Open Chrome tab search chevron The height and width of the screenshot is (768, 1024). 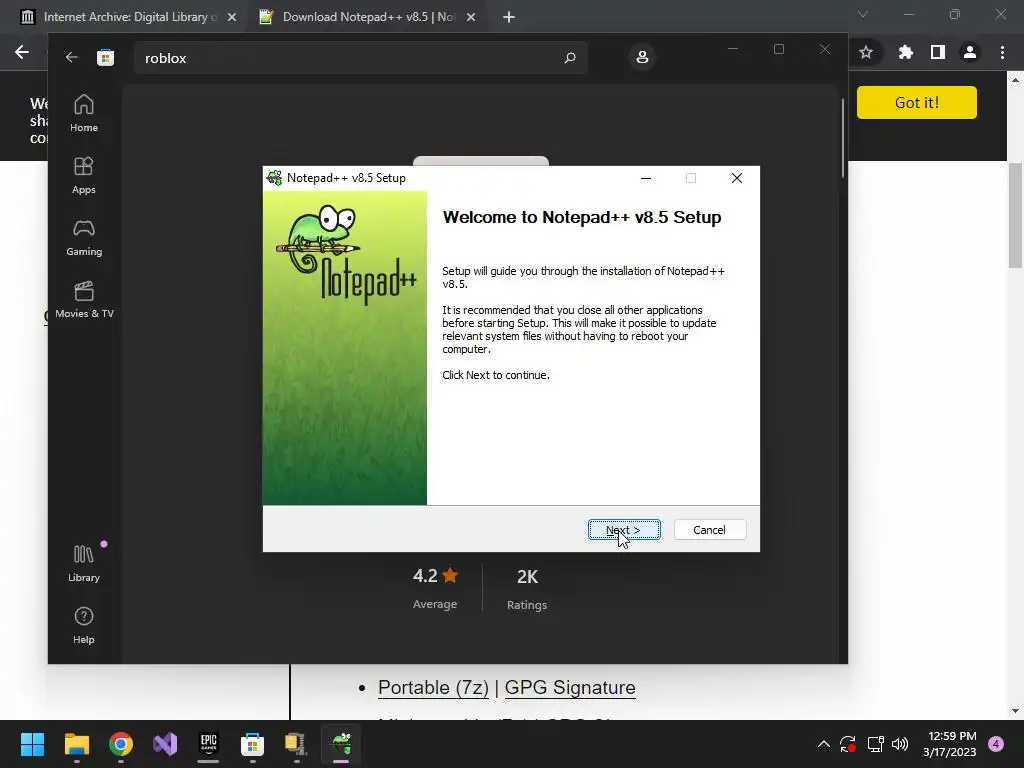pos(863,14)
